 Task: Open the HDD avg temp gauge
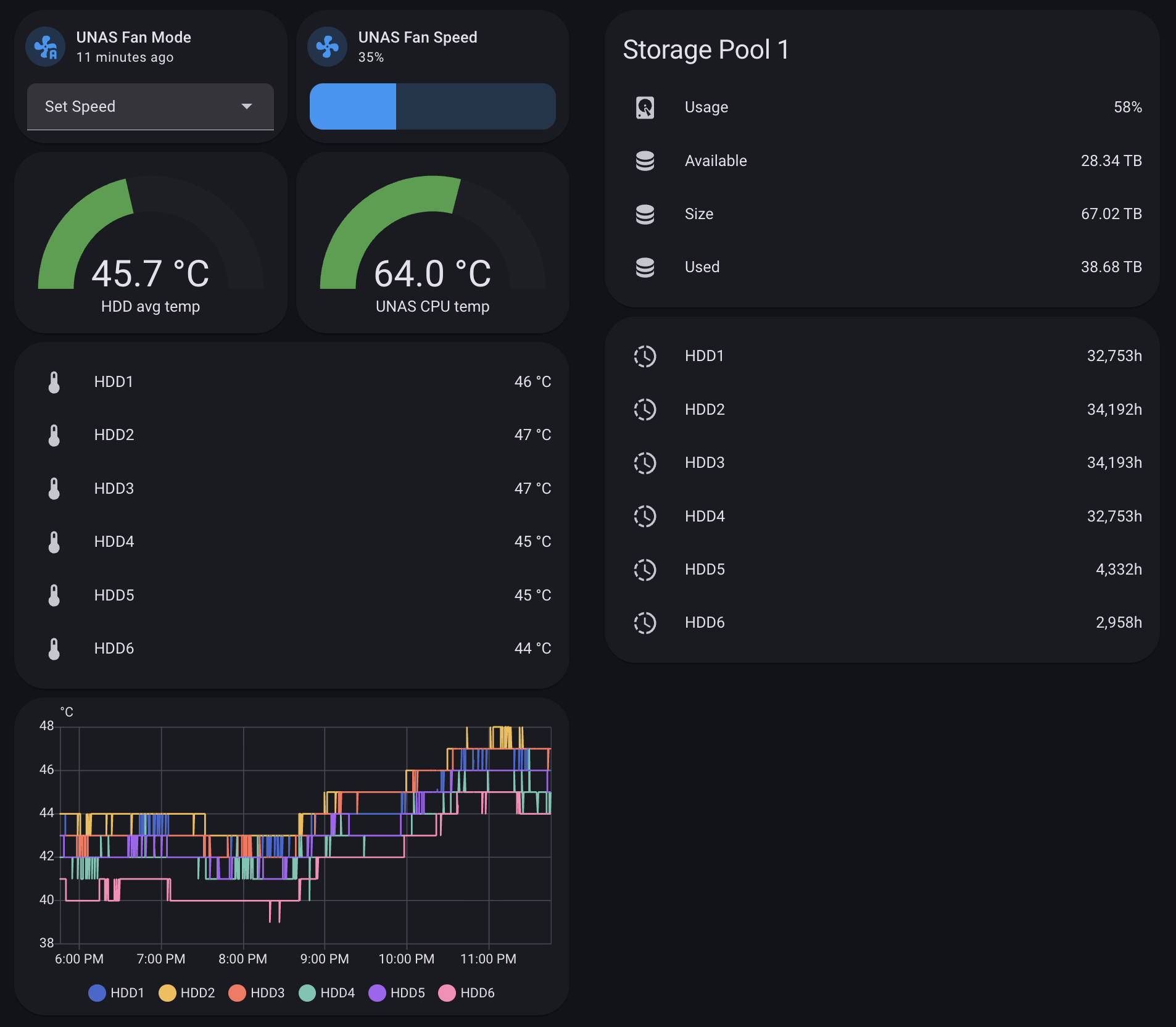[151, 244]
